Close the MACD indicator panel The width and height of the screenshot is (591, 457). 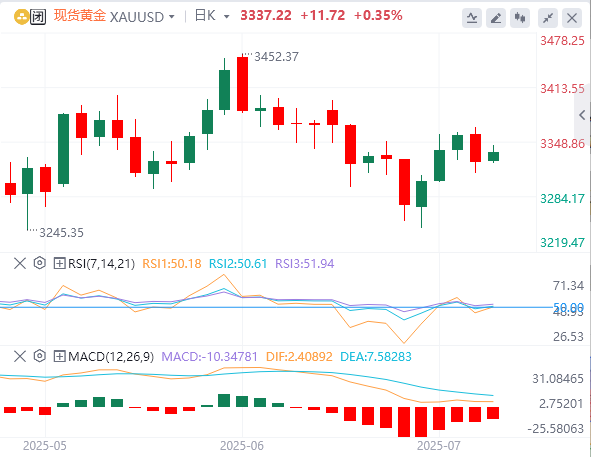(x=20, y=356)
